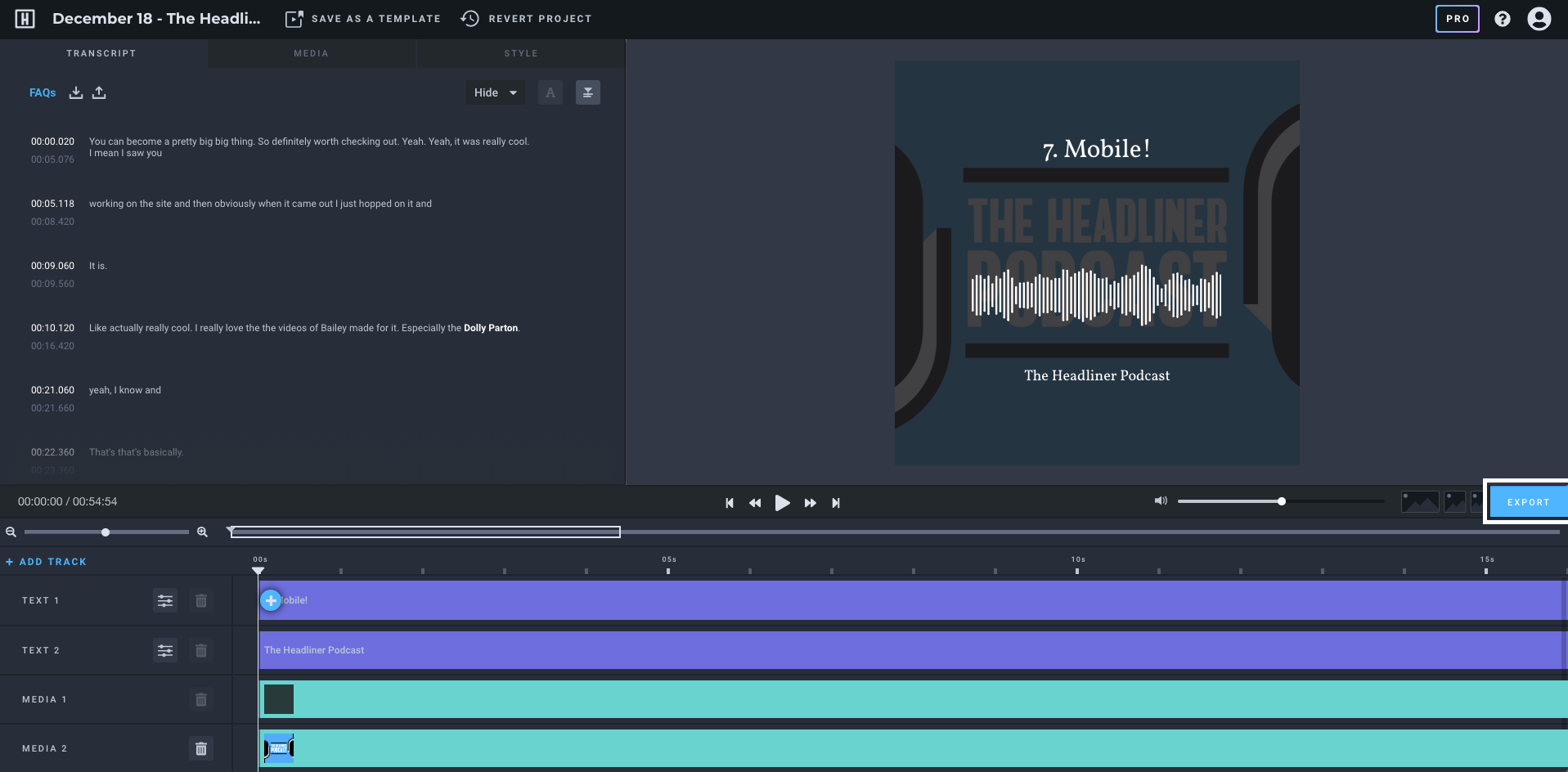The image size is (1568, 772).
Task: Click the download transcript icon
Action: (76, 92)
